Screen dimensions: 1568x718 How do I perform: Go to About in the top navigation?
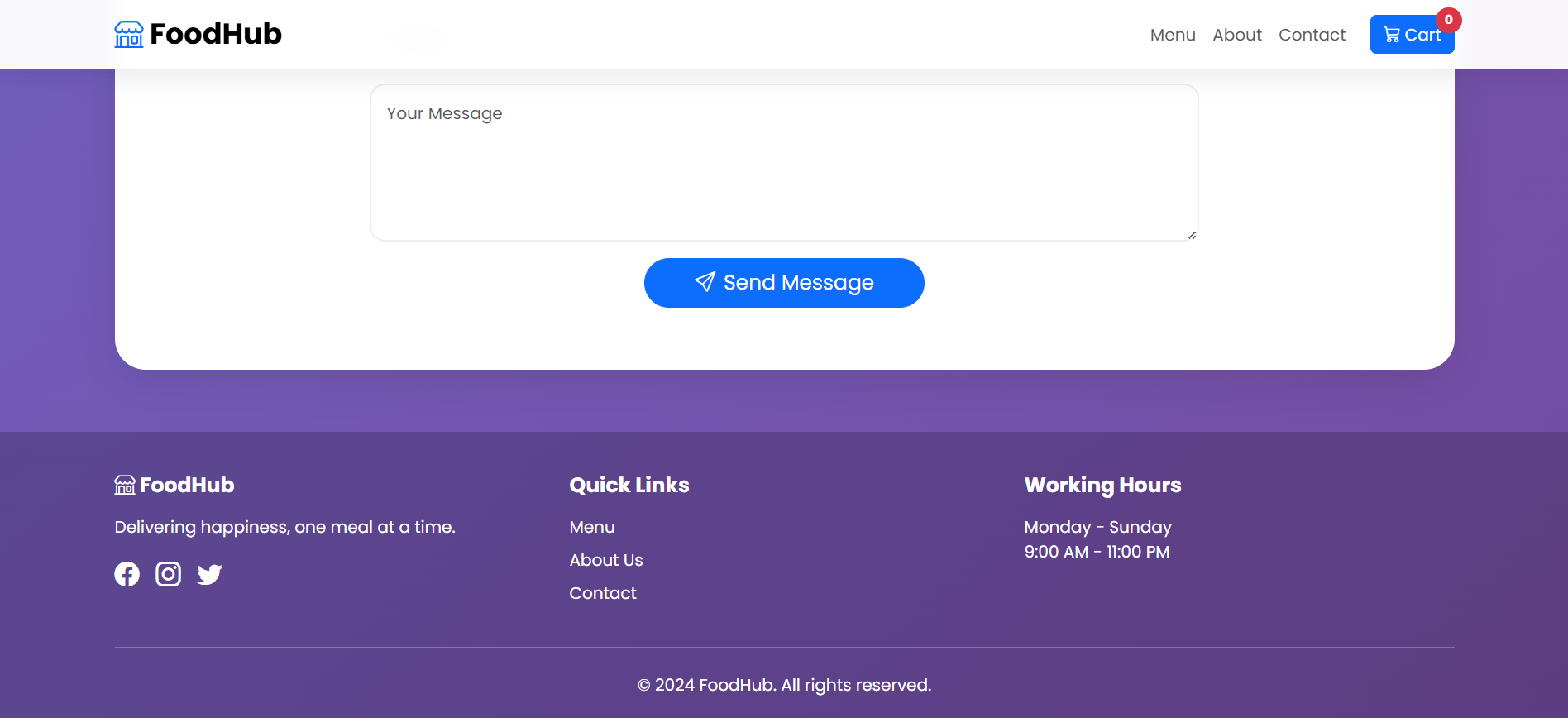[1236, 35]
